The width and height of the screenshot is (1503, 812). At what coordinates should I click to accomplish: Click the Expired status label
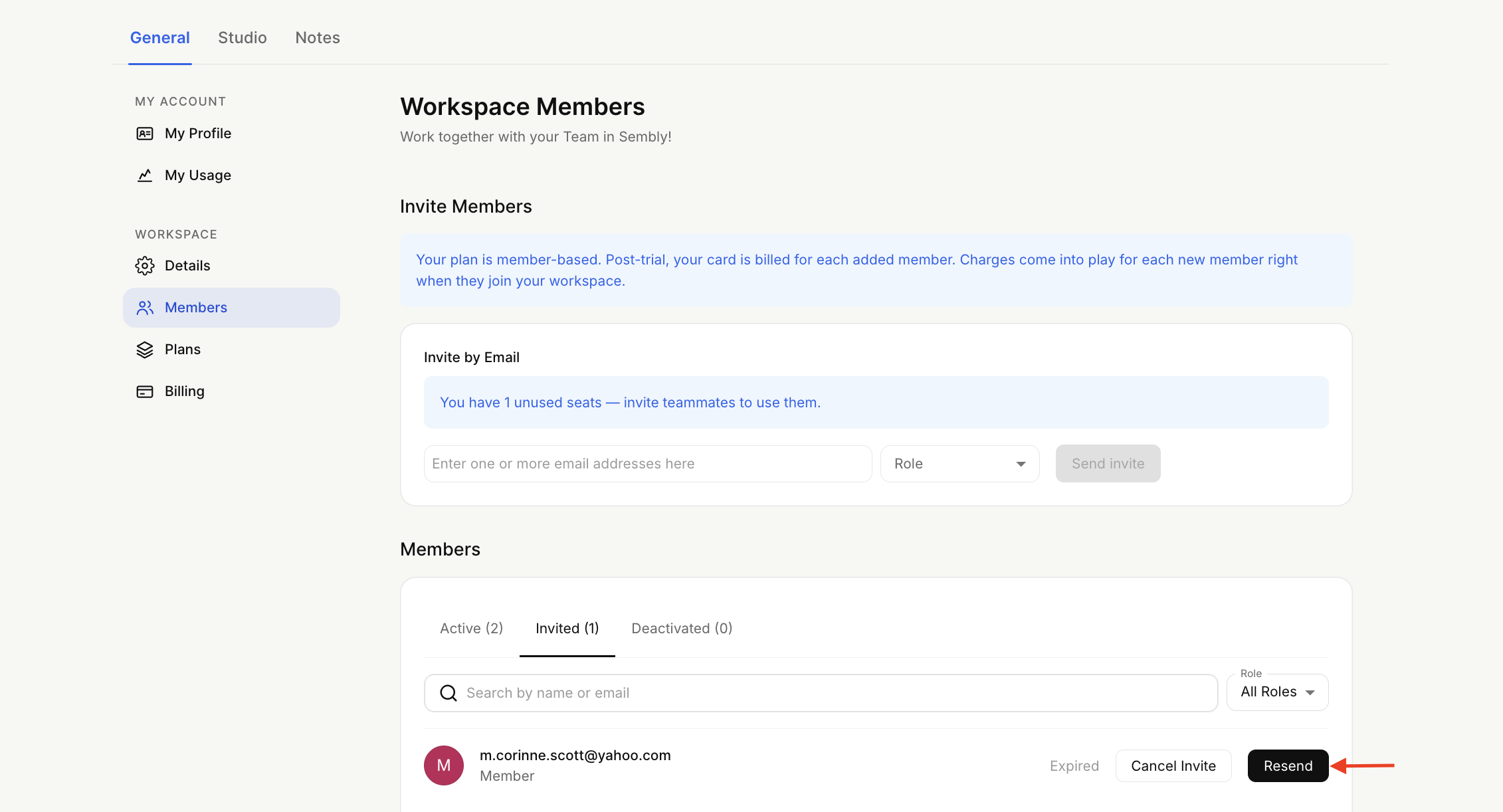point(1074,766)
